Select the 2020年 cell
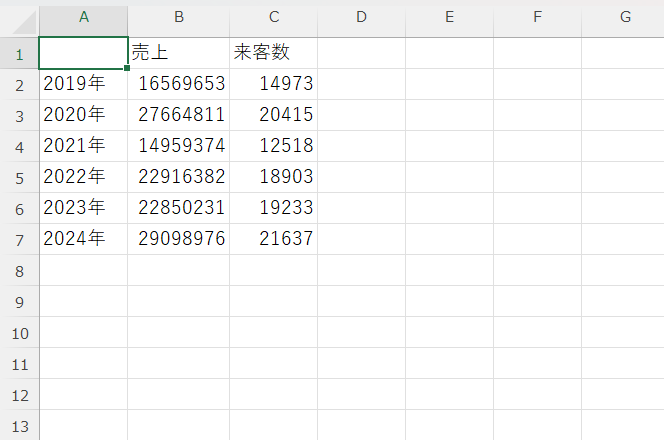 [x=83, y=115]
